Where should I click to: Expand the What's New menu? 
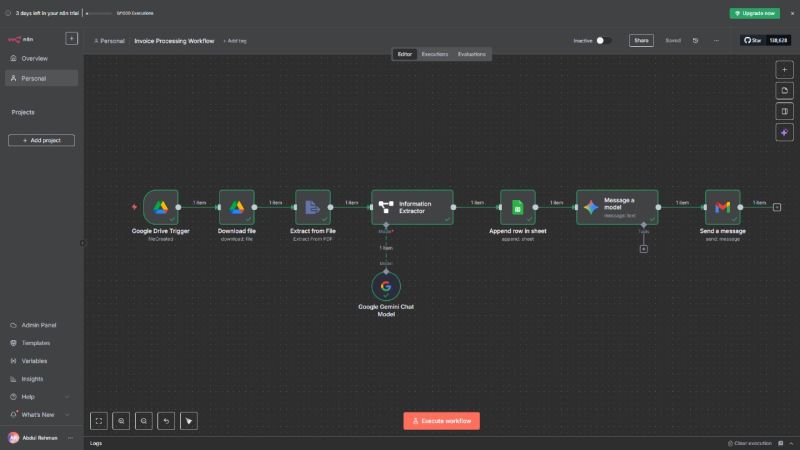click(42, 415)
